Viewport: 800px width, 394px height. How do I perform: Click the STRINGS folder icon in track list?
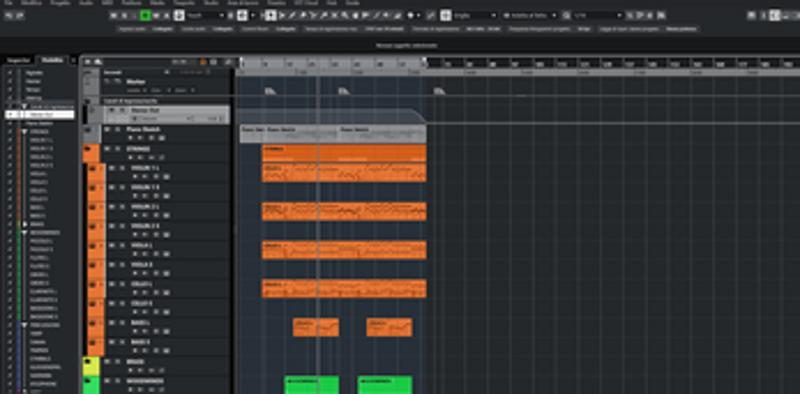88,150
